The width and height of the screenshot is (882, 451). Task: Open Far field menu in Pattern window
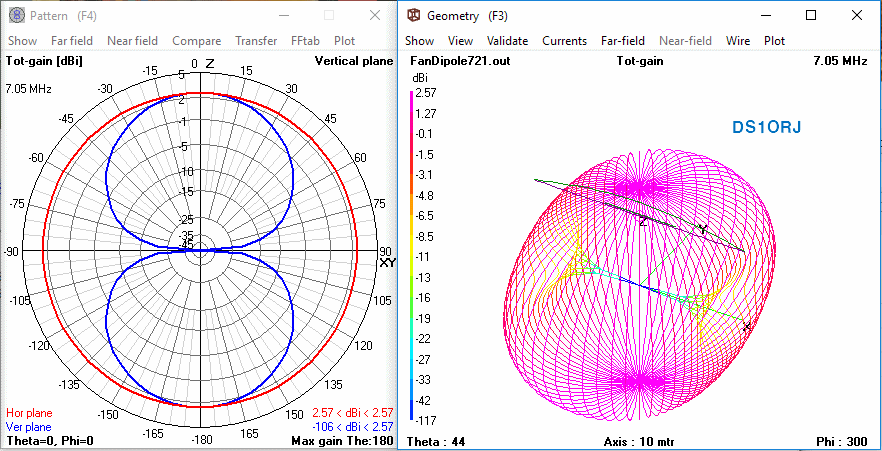71,40
